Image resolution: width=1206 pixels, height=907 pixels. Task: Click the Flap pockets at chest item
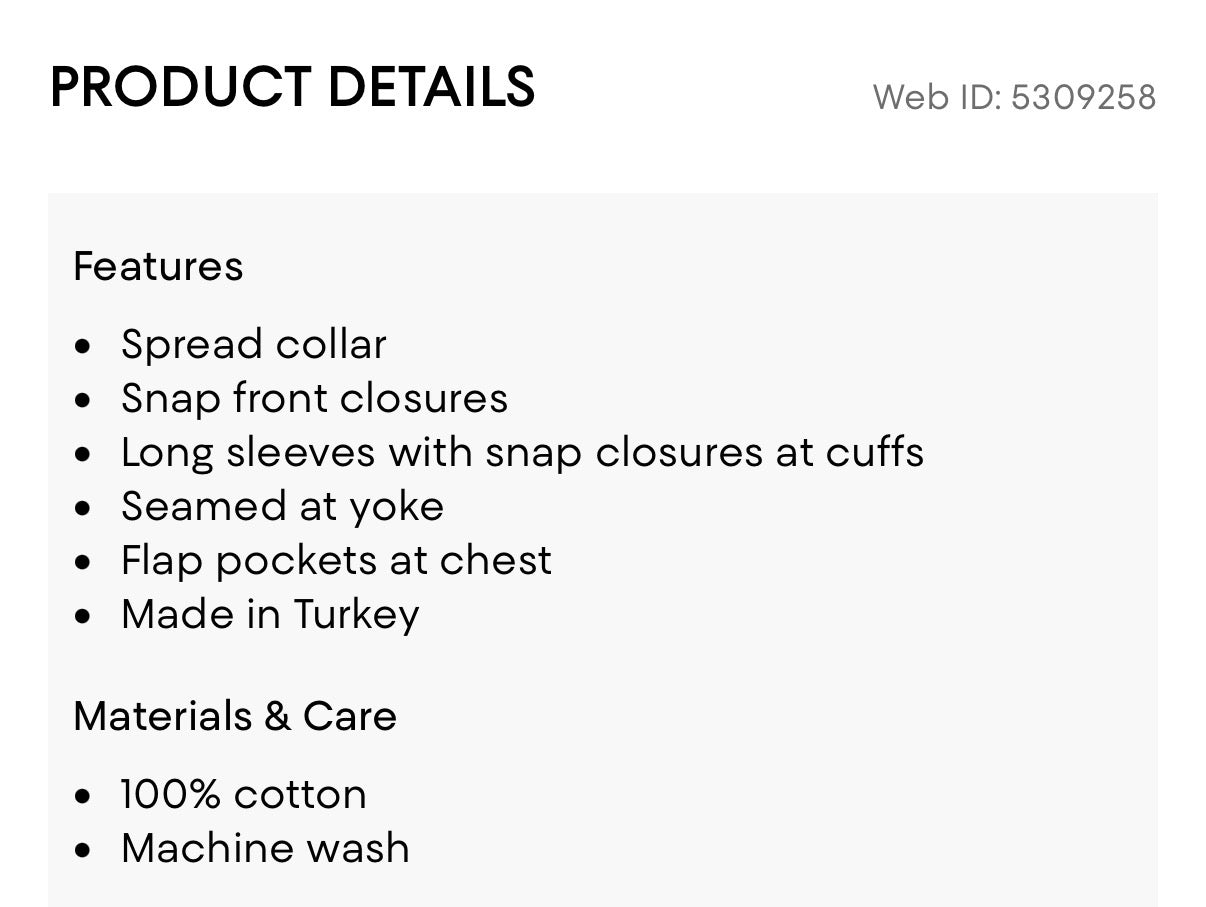(x=336, y=560)
